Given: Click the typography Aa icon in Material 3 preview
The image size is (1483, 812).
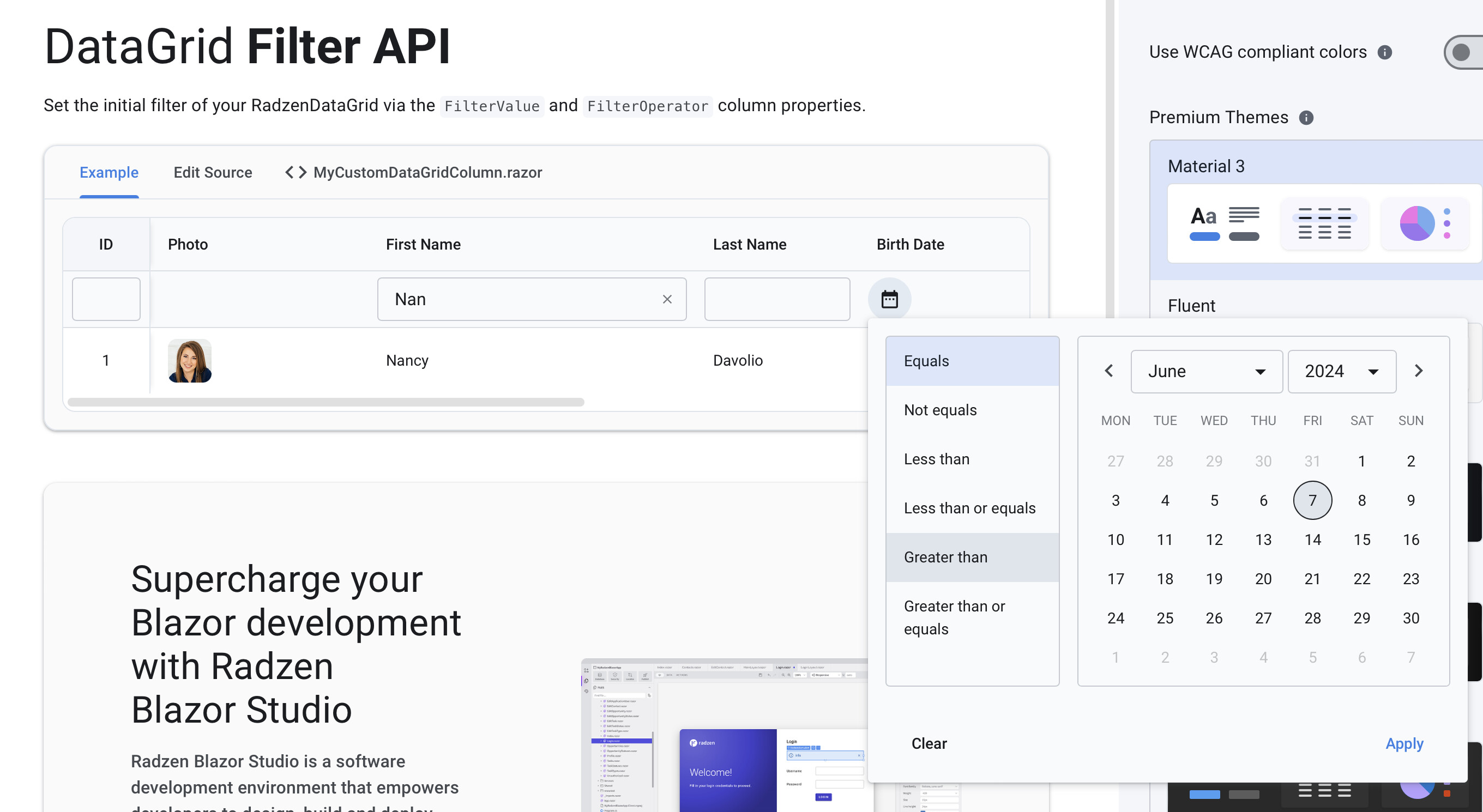Looking at the screenshot, I should [x=1205, y=217].
